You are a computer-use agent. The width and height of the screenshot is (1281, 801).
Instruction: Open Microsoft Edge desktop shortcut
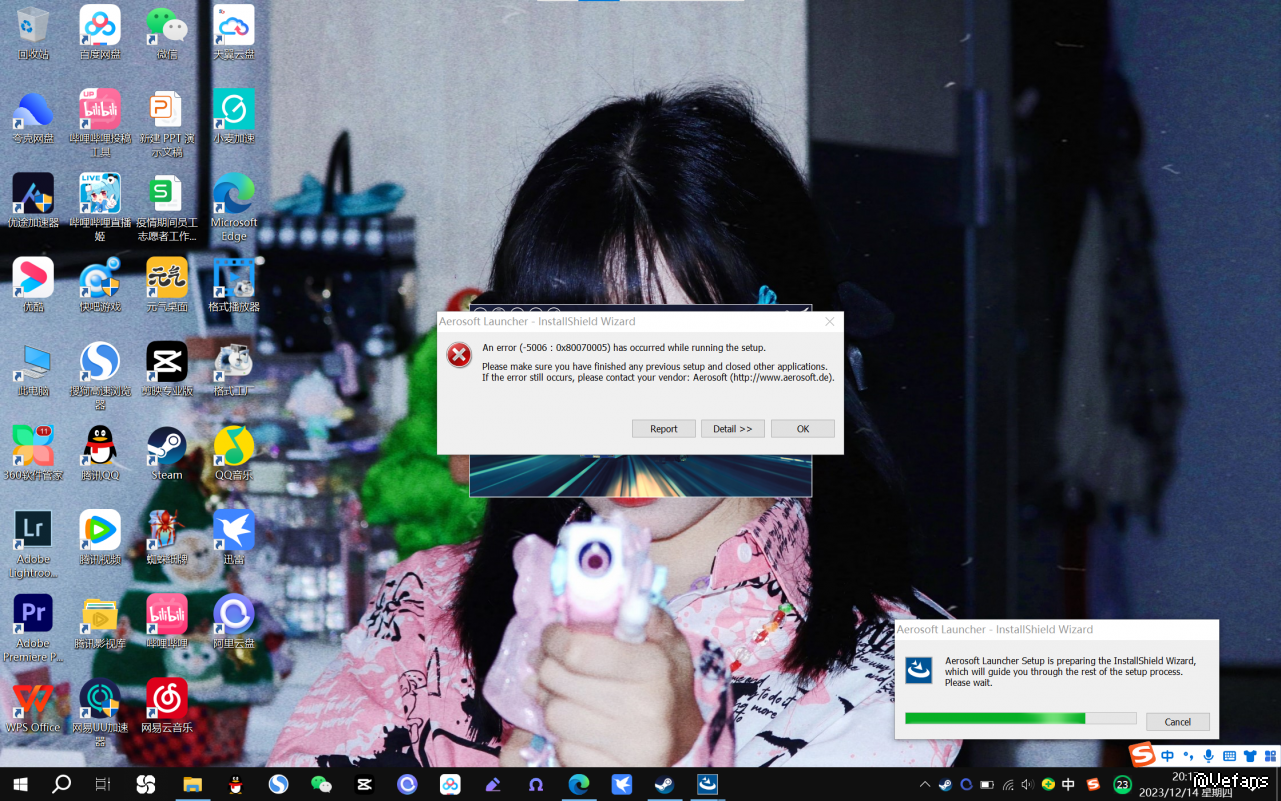pyautogui.click(x=234, y=207)
